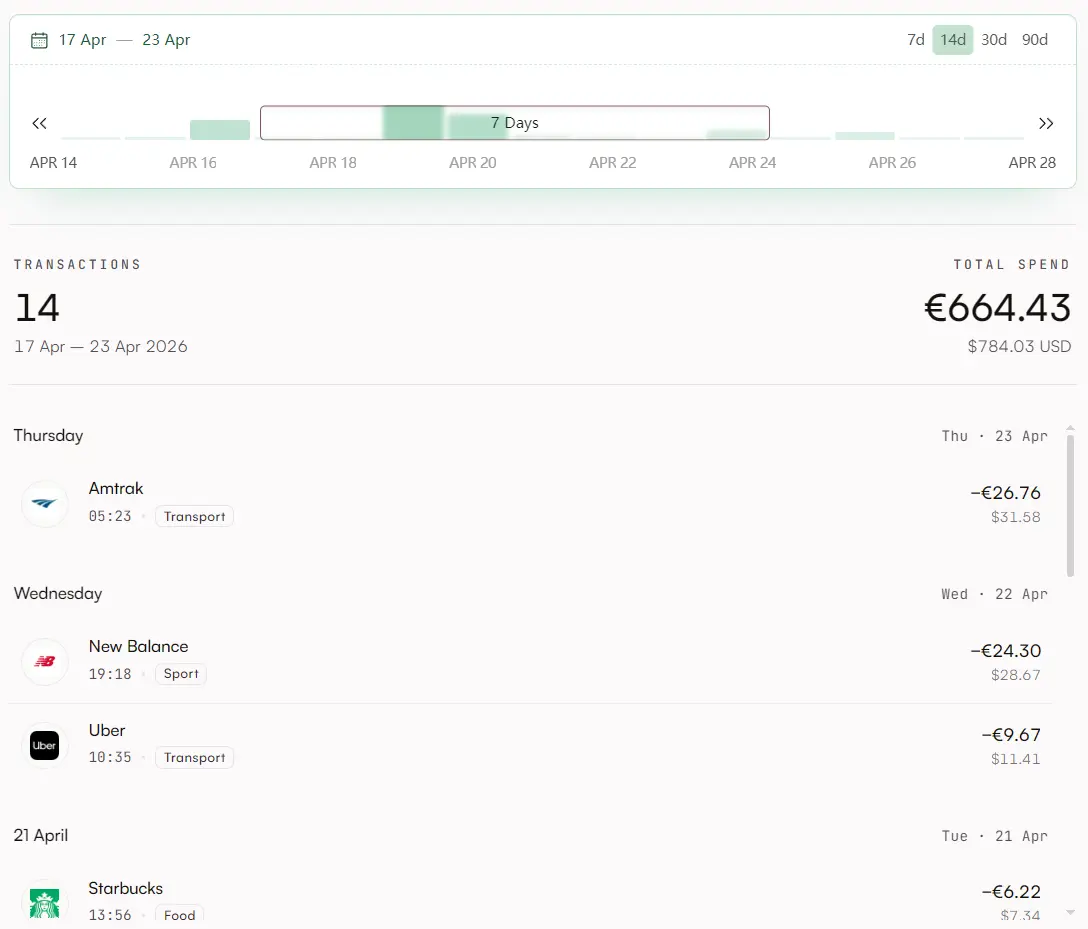Viewport: 1088px width, 929px height.
Task: Switch to the 30d range tab
Action: coord(993,39)
